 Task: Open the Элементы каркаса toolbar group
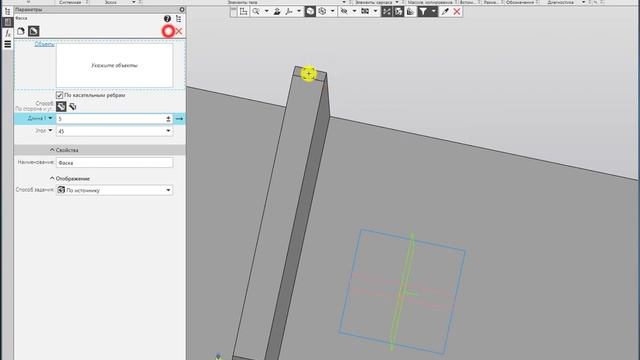click(373, 2)
